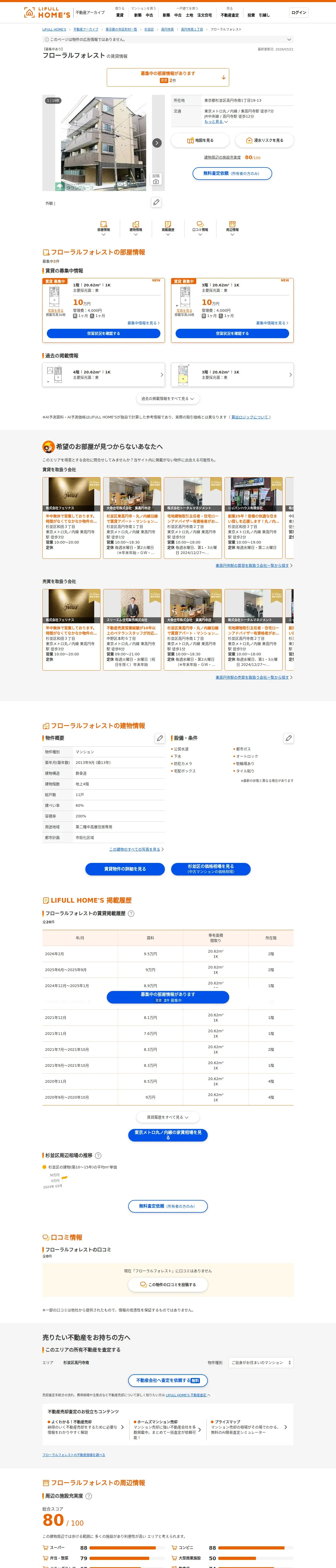Viewport: 336px width, 1568px height.
Task: Click 杉並区の価格相場を見る button
Action: click(x=211, y=869)
